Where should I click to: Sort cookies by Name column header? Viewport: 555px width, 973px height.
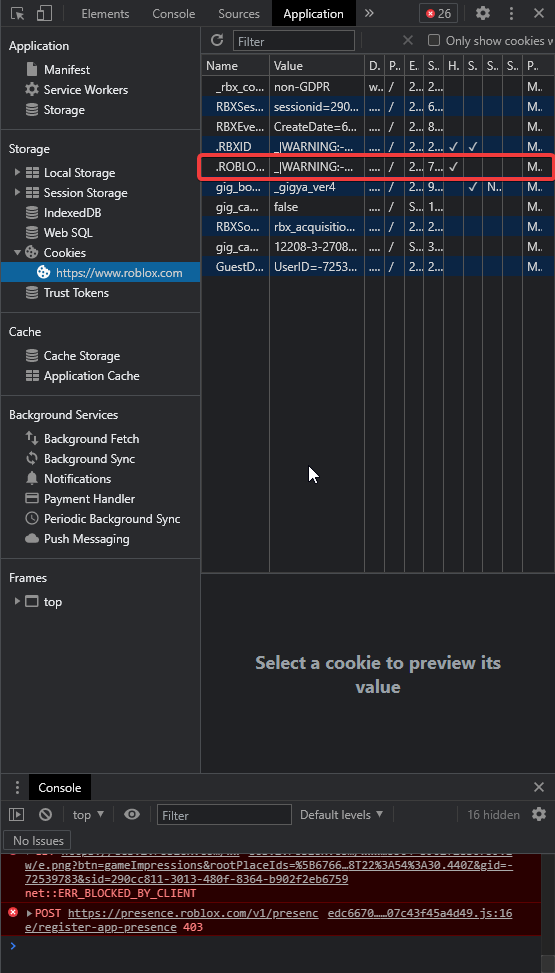(x=235, y=66)
